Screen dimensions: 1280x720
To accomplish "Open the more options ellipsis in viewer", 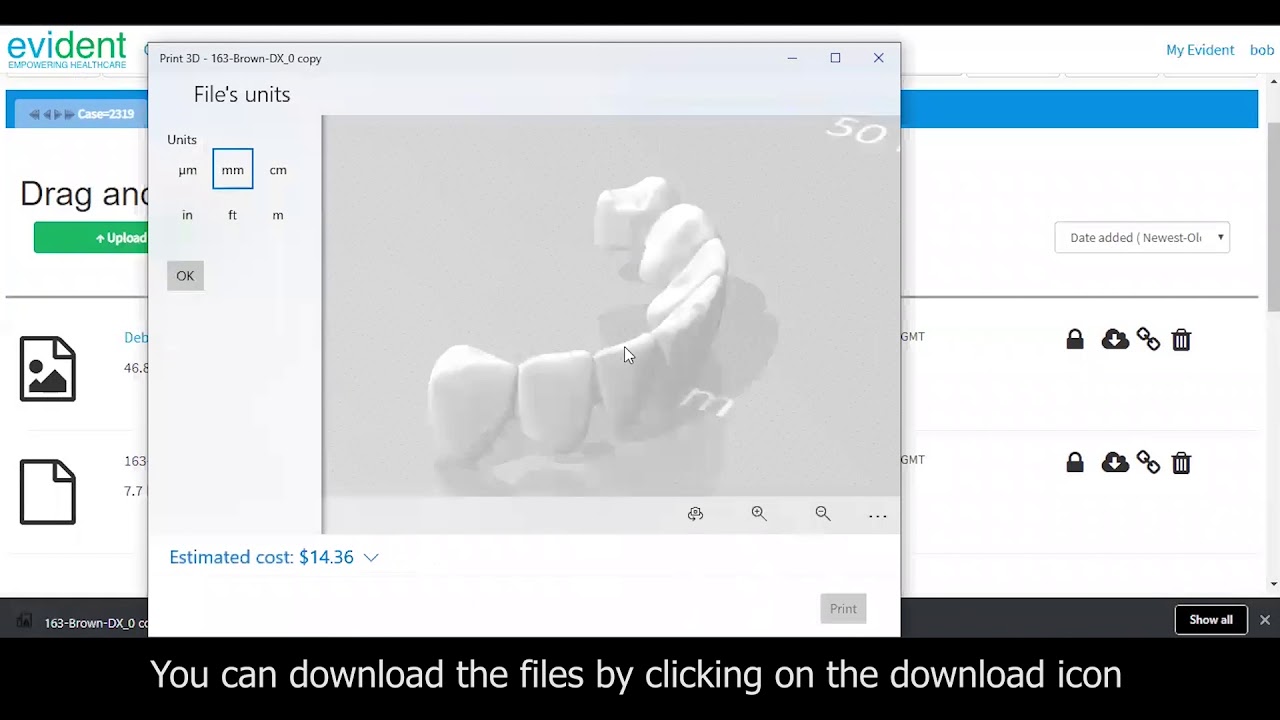I will pos(877,516).
